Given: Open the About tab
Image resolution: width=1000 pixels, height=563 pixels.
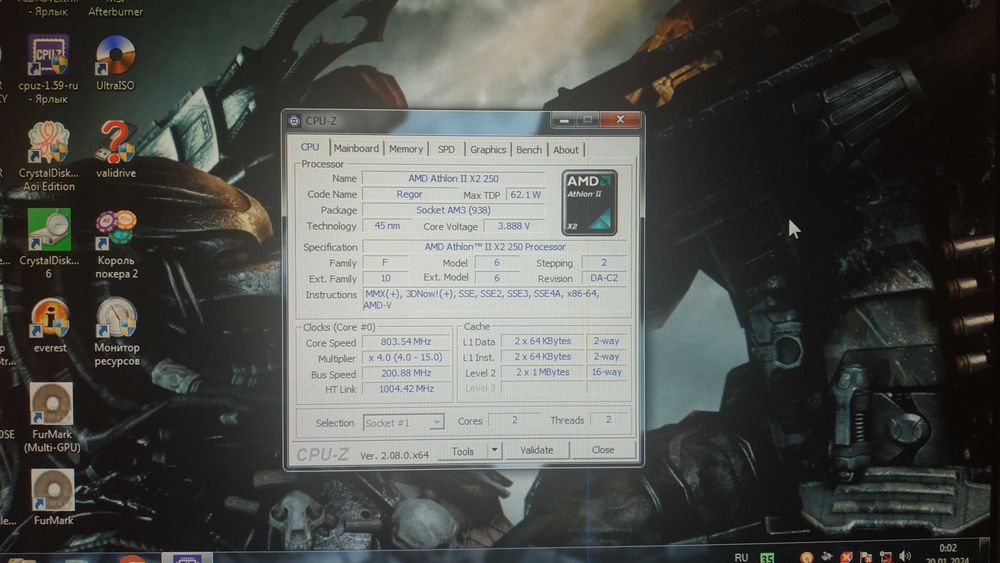Looking at the screenshot, I should pyautogui.click(x=566, y=150).
